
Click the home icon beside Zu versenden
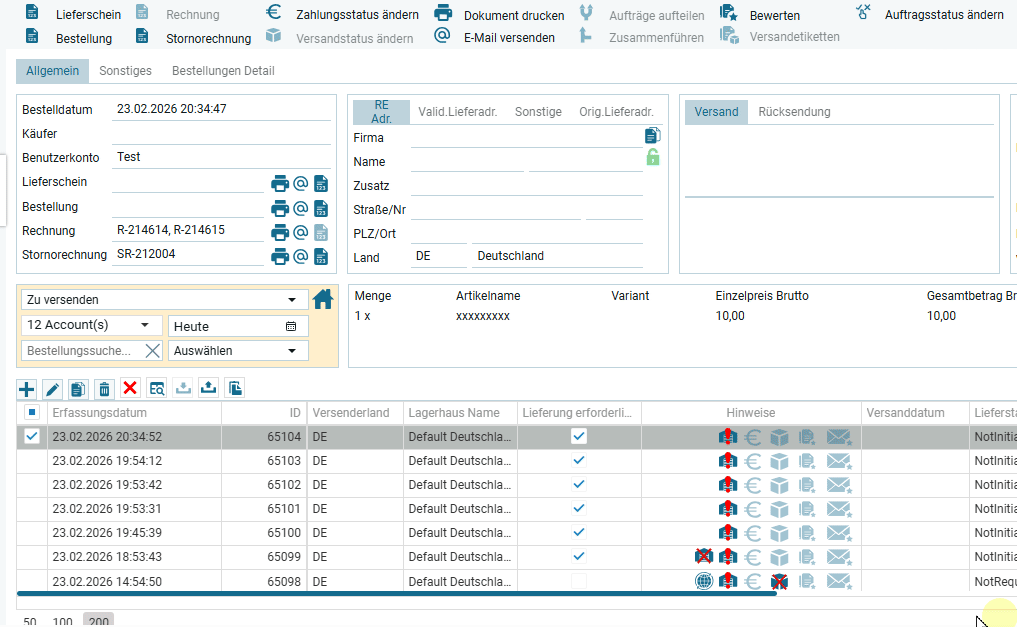tap(323, 299)
